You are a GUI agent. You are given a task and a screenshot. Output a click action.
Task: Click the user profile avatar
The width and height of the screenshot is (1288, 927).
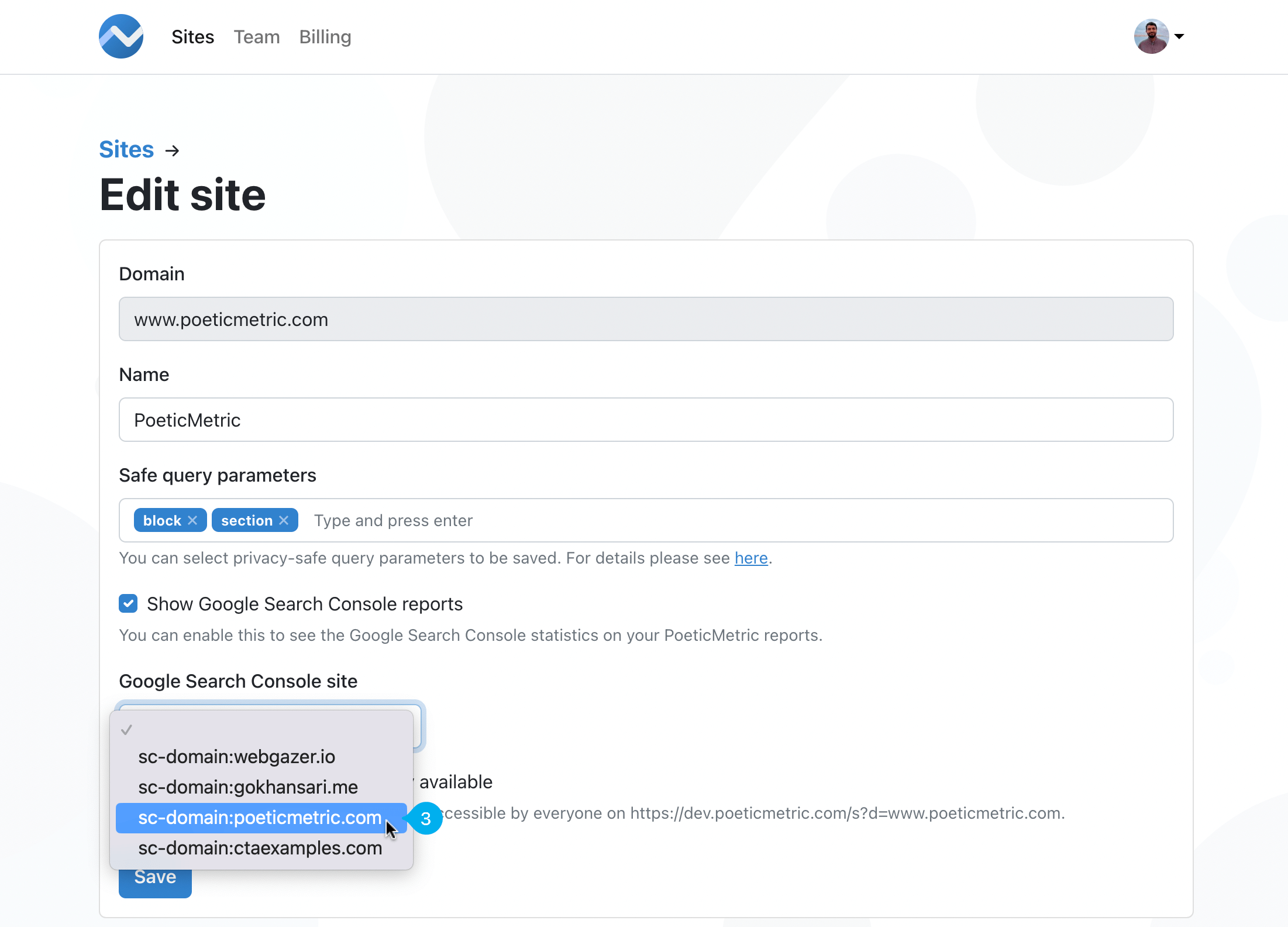coord(1151,36)
